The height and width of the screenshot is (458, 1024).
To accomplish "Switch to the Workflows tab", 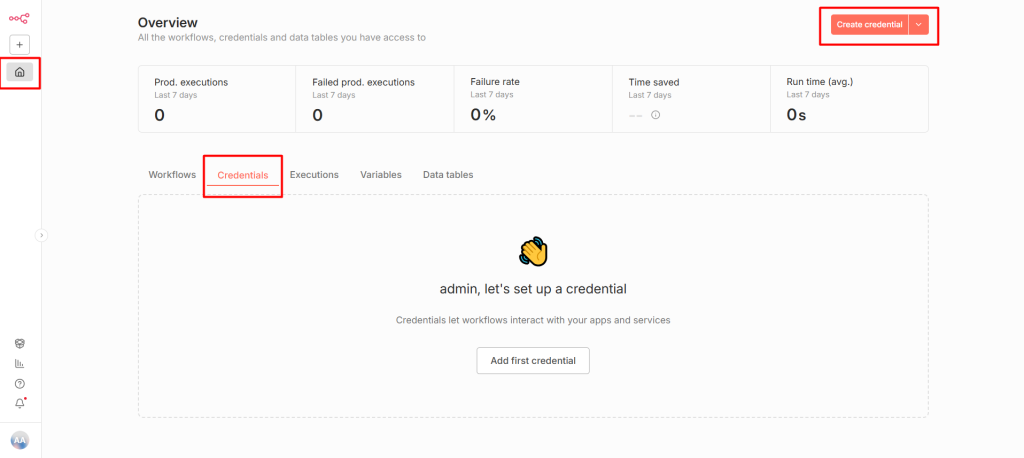I will pos(172,175).
